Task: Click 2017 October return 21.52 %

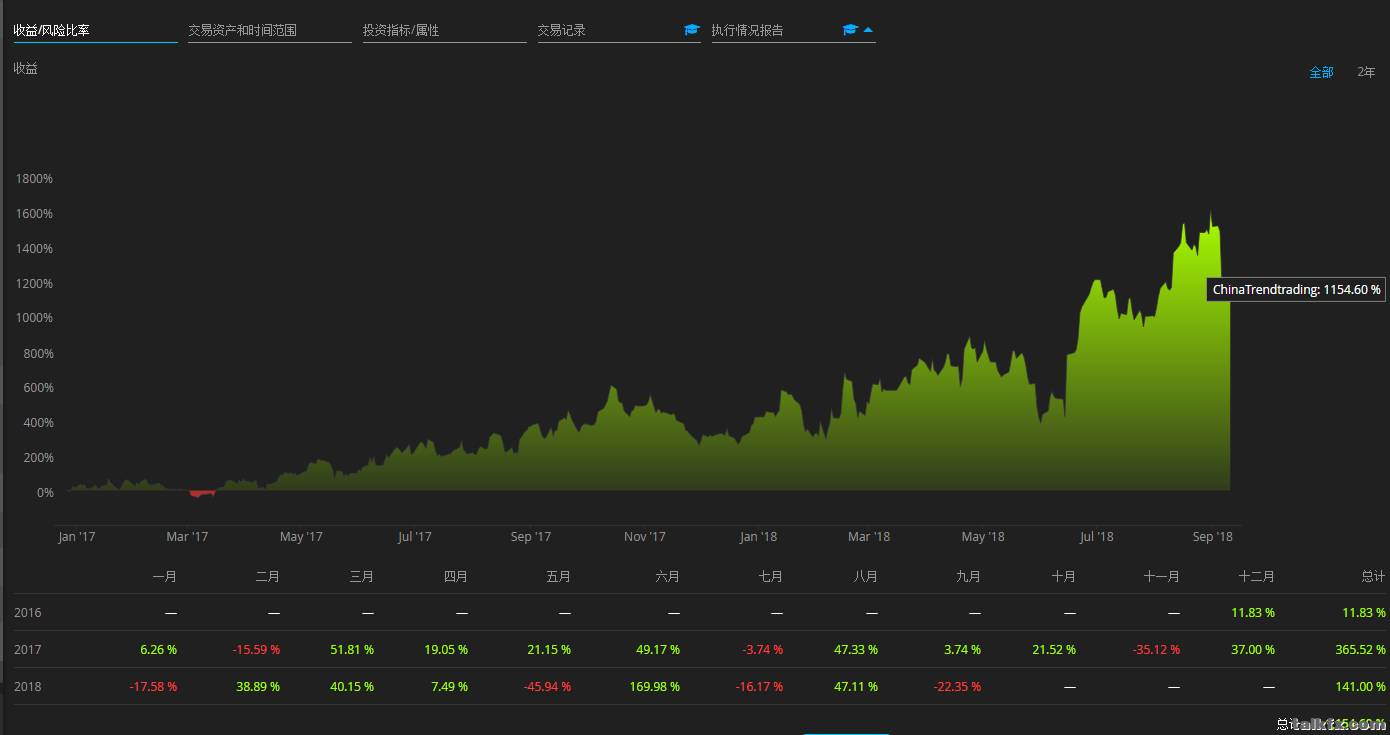Action: (1053, 649)
